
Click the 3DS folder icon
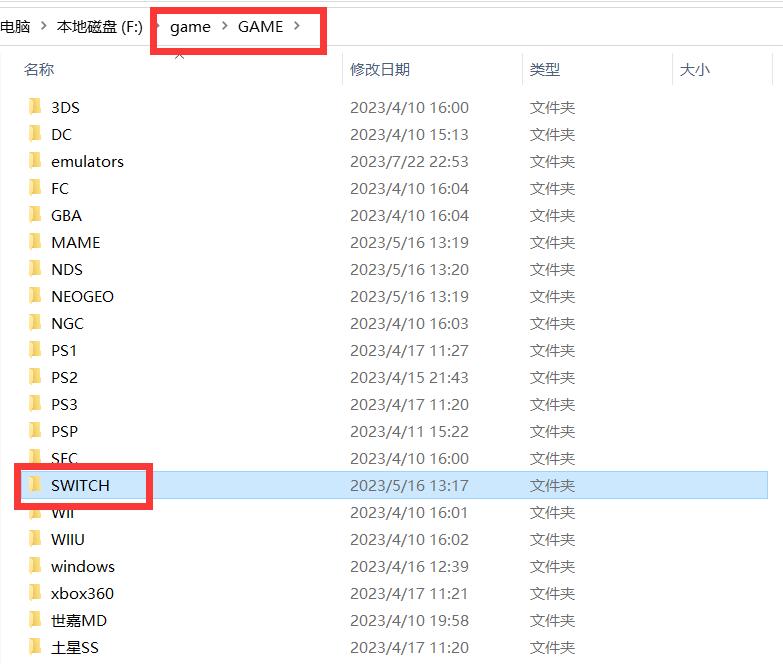pos(35,106)
